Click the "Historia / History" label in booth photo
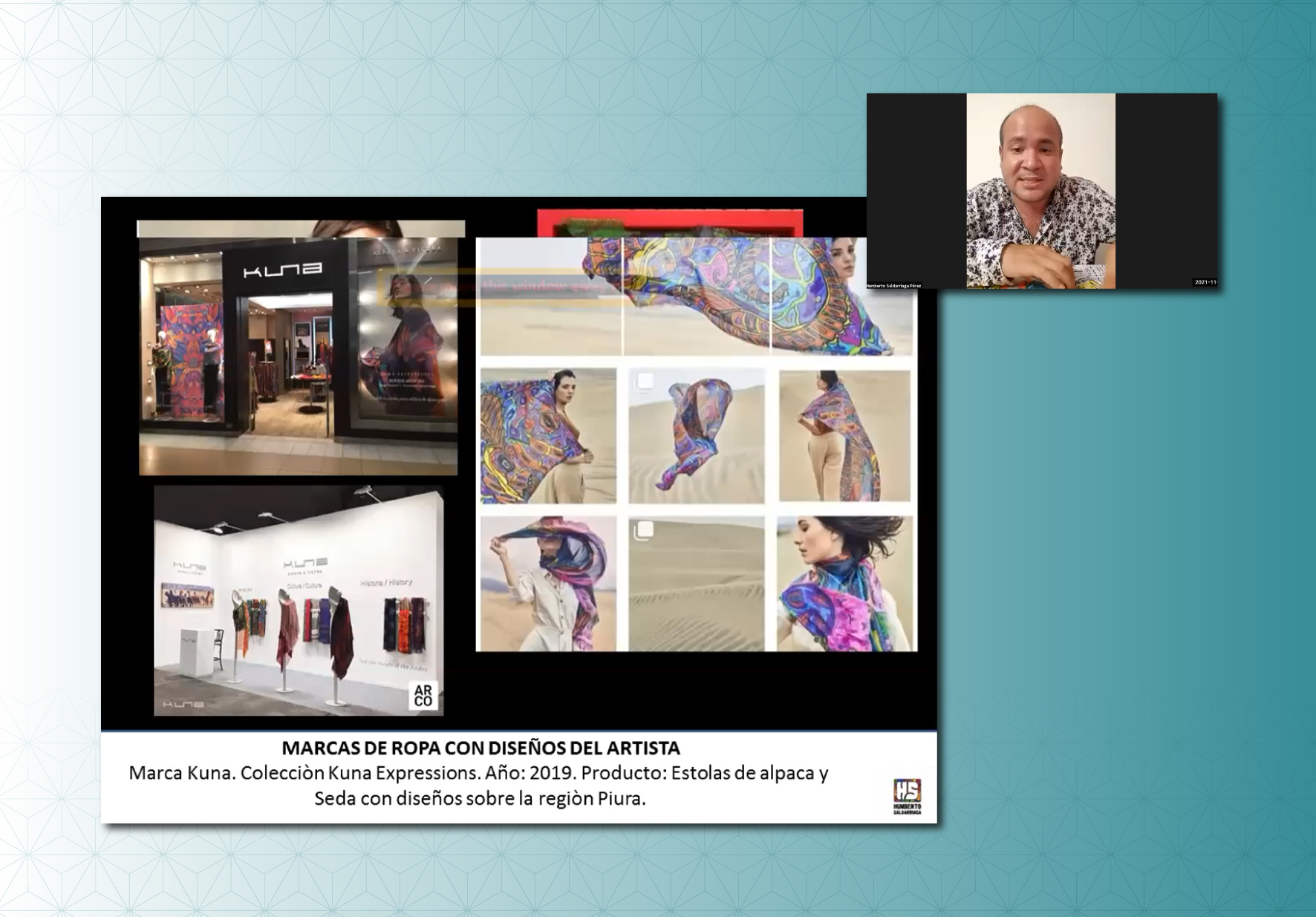 (x=386, y=583)
